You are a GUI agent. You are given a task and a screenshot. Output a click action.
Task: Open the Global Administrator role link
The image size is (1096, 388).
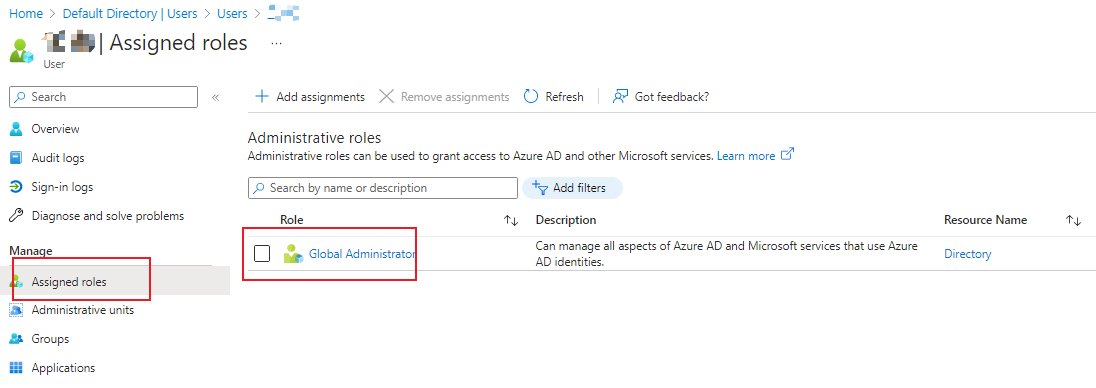click(x=362, y=254)
